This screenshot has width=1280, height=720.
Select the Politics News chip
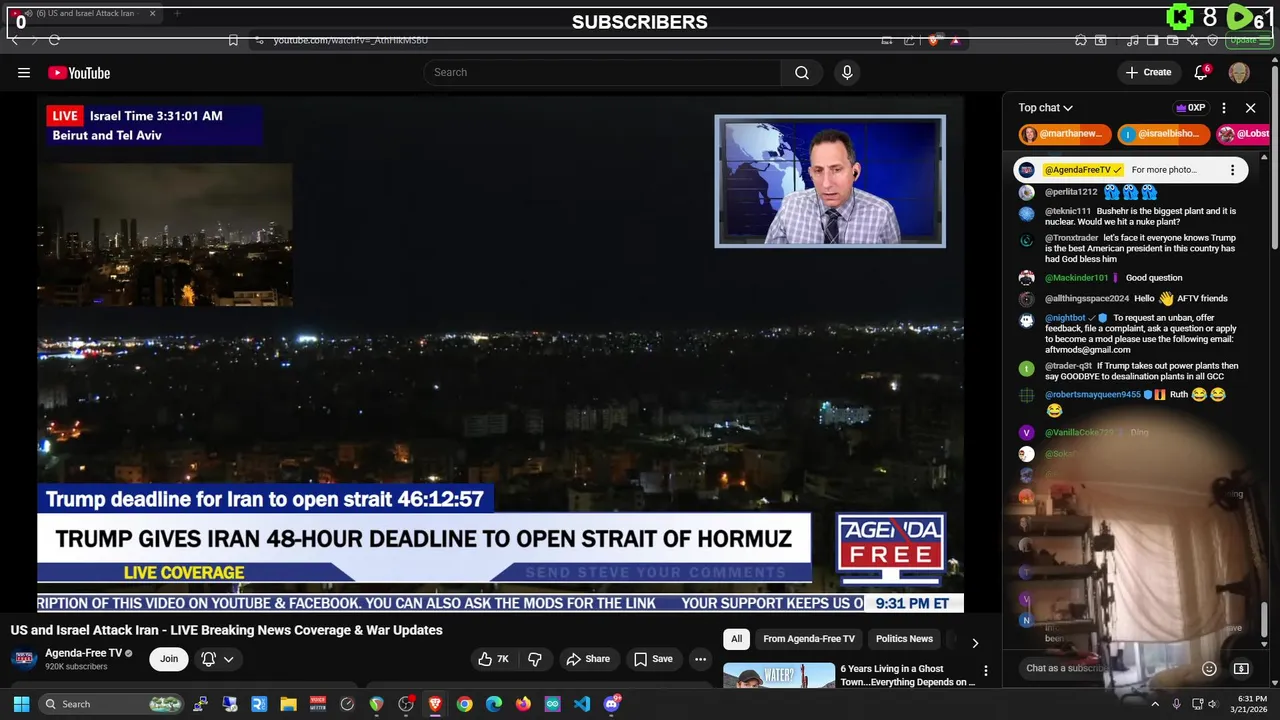[904, 639]
